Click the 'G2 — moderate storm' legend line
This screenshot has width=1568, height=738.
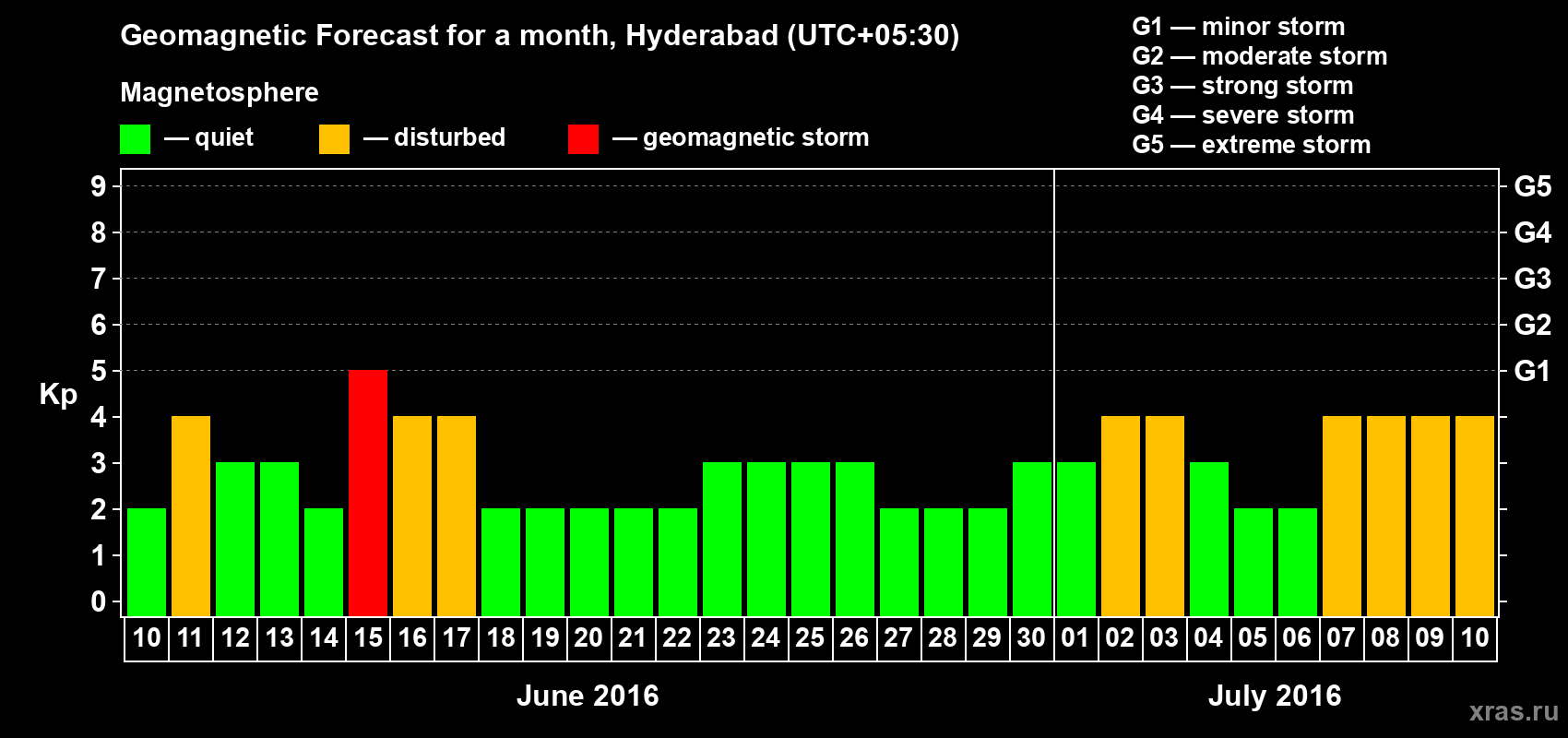tap(1260, 56)
